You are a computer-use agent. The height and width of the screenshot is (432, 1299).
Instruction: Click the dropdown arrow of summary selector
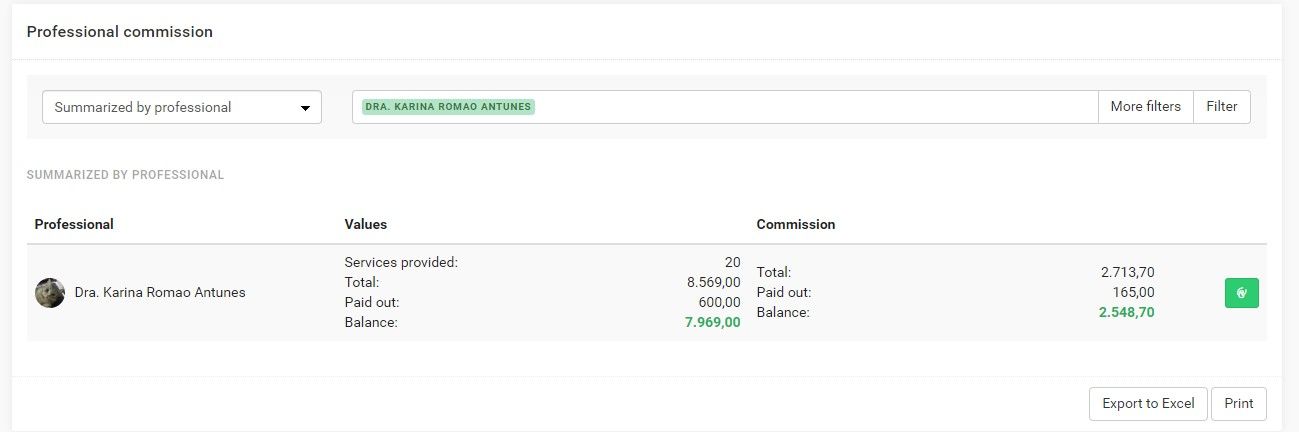(x=305, y=108)
